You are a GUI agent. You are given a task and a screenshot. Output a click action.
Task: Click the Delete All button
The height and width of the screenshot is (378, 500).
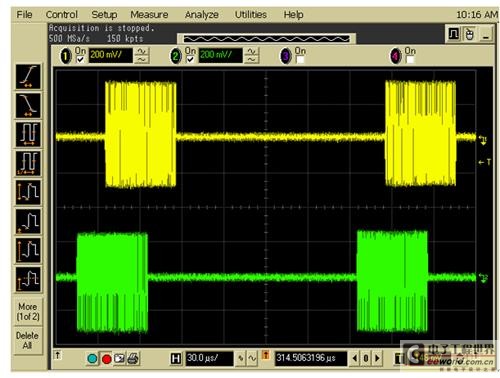(x=28, y=340)
